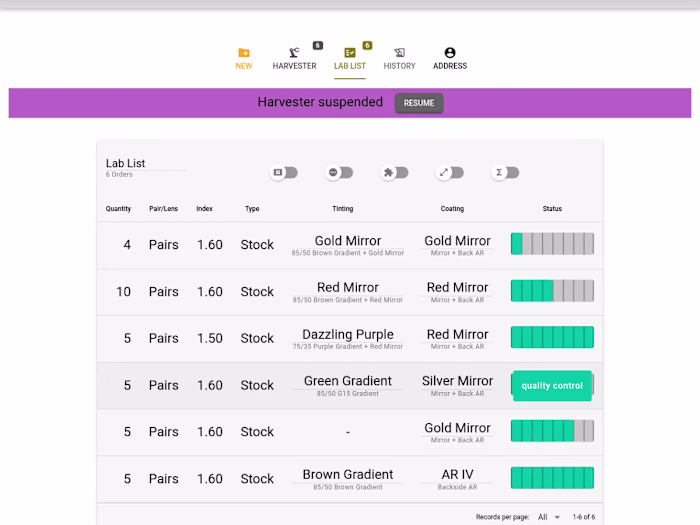Click the 85/50 G15 Gradient subtitle

tap(348, 394)
